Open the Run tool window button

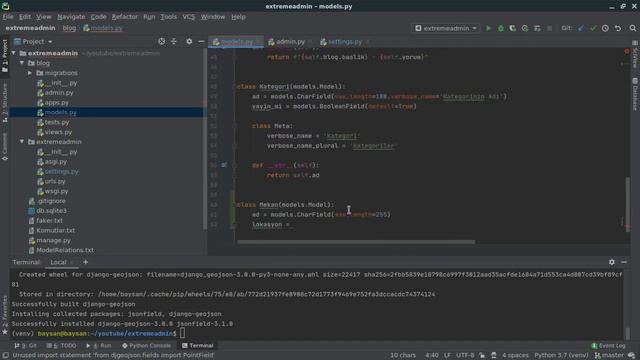point(99,345)
